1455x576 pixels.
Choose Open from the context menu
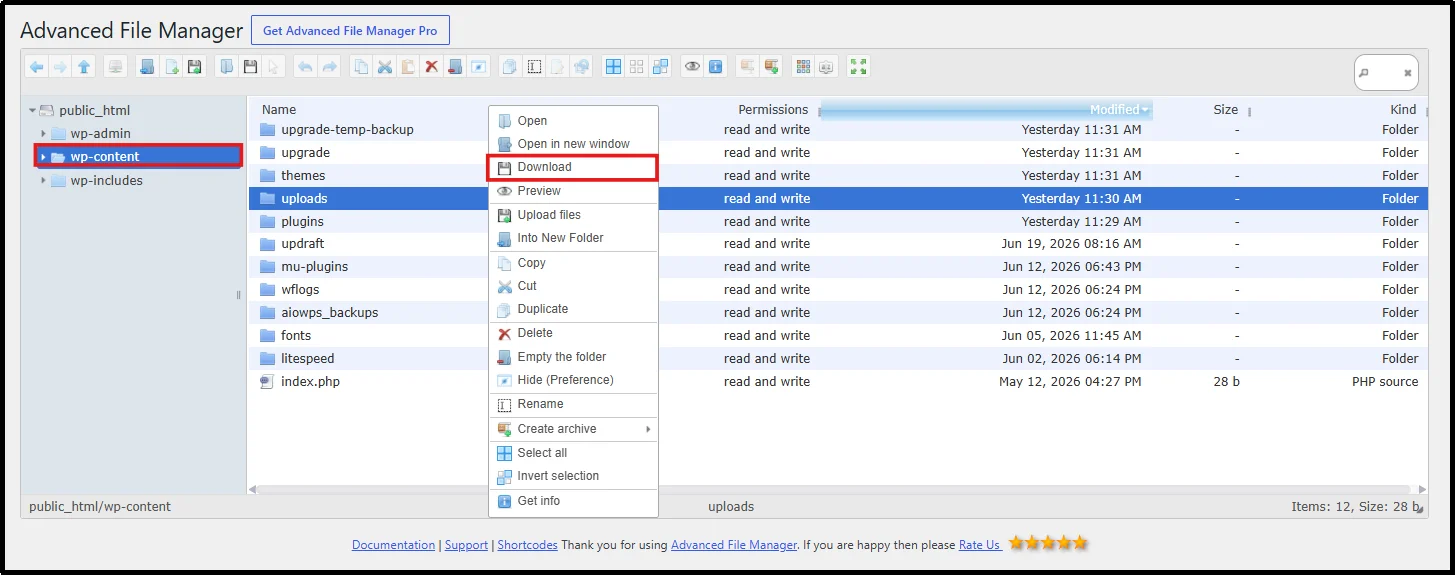[573, 121]
